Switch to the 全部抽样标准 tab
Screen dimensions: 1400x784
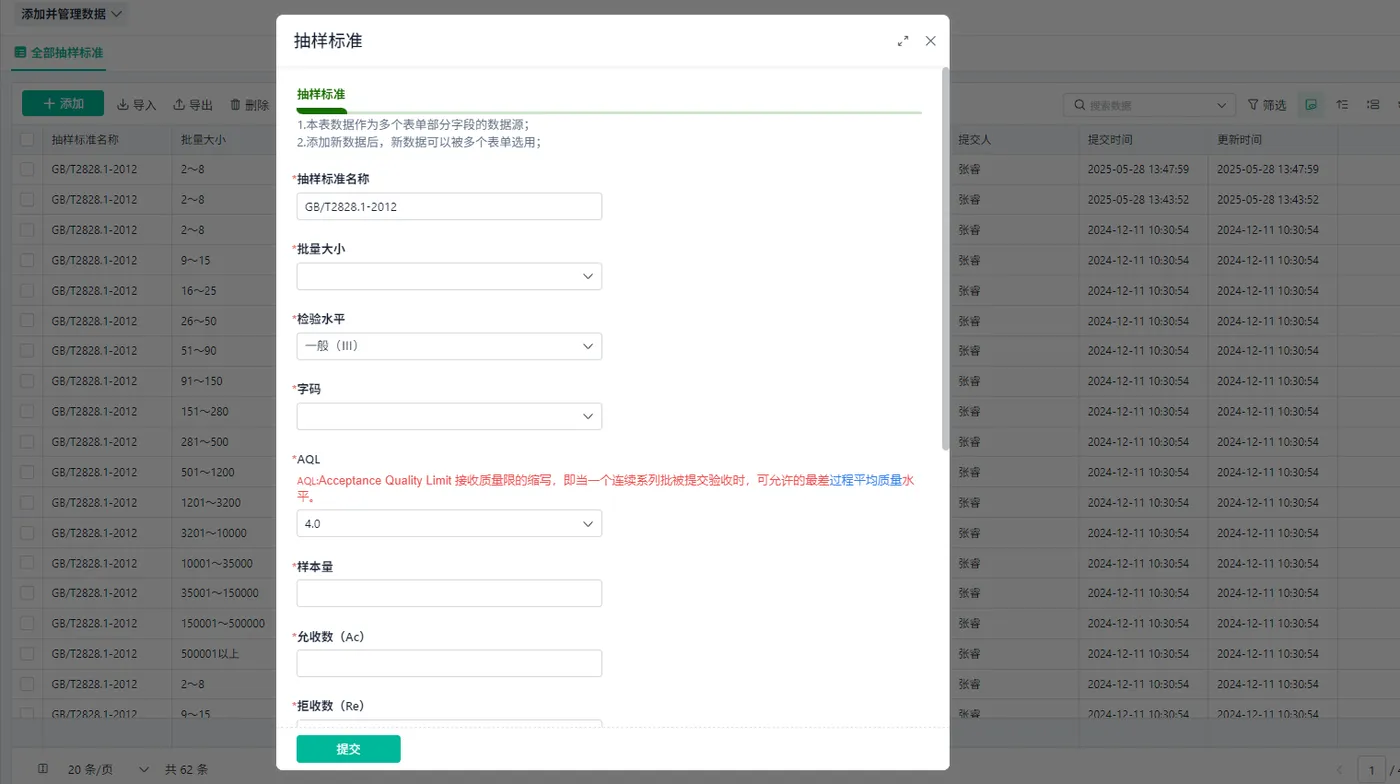pos(59,52)
